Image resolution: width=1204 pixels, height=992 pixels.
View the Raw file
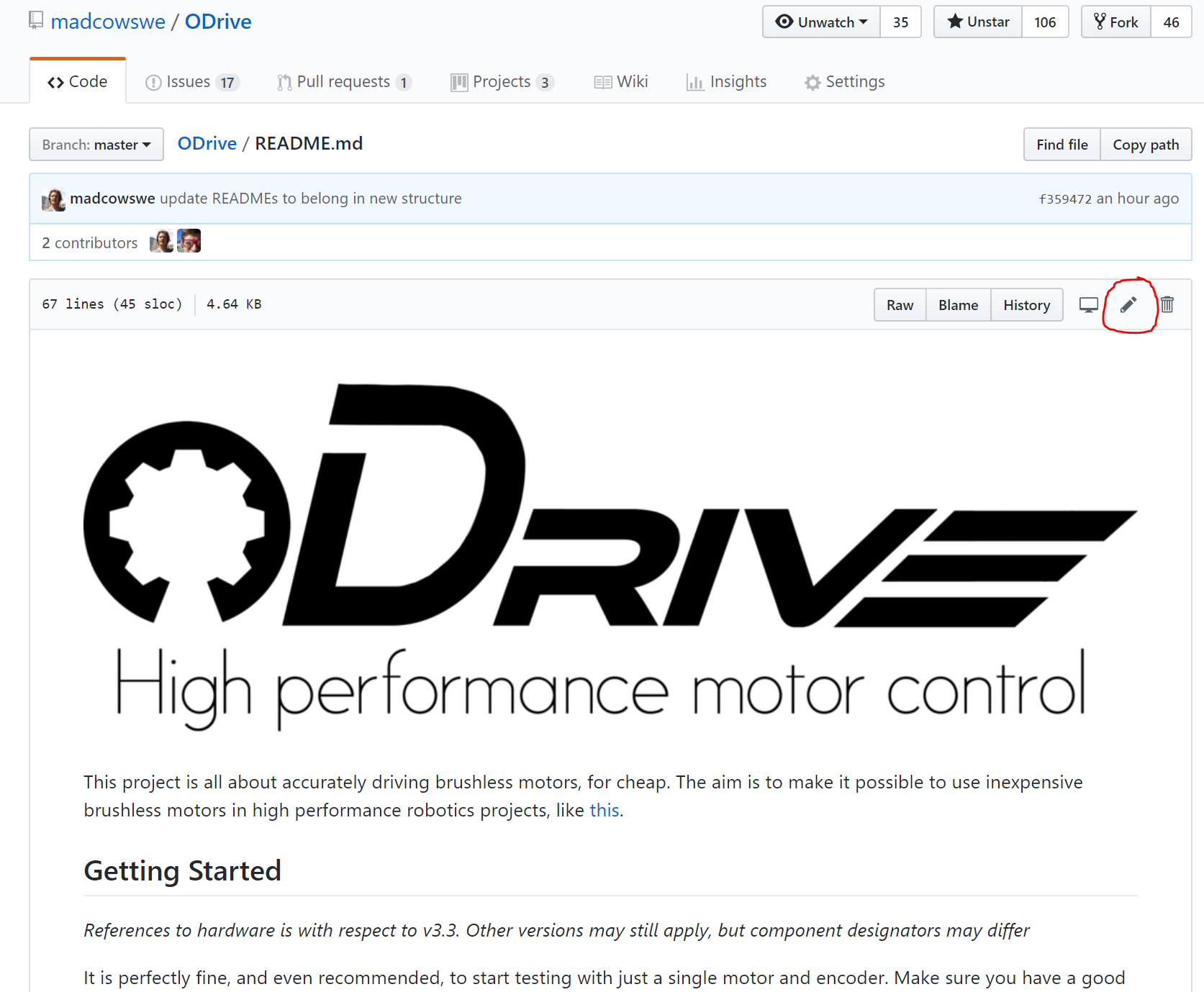(x=900, y=305)
